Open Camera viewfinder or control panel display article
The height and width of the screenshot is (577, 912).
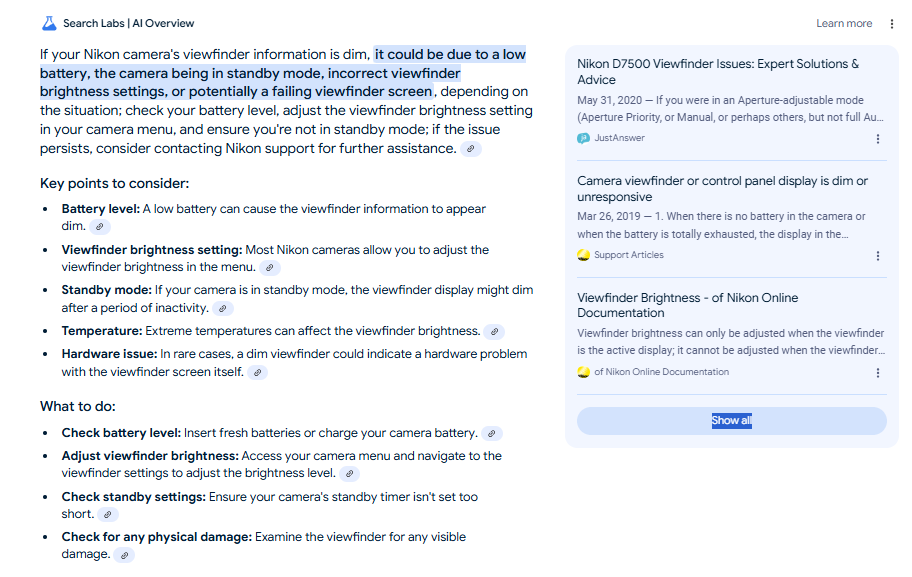722,188
